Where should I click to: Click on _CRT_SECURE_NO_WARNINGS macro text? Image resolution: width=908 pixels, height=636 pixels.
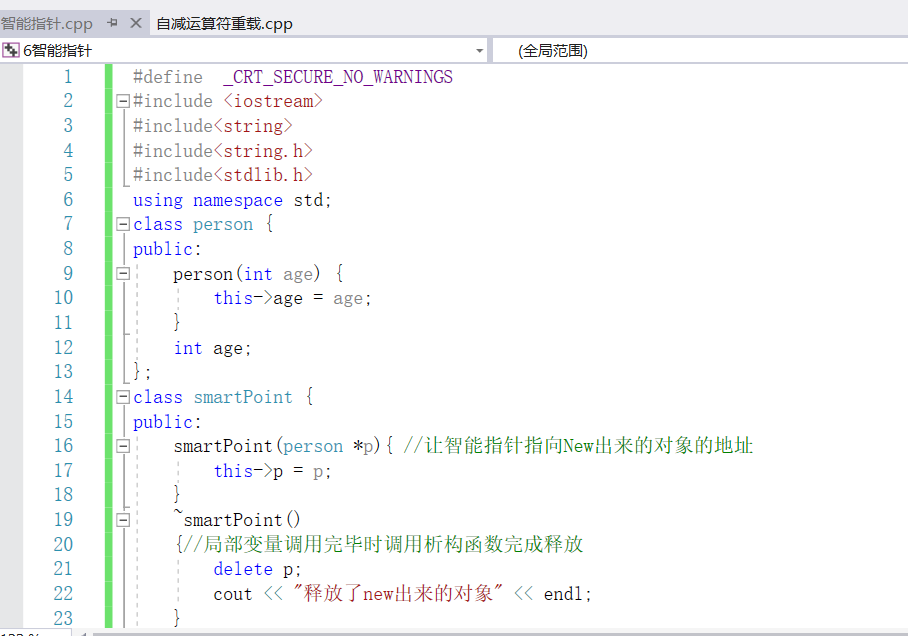pyautogui.click(x=338, y=77)
